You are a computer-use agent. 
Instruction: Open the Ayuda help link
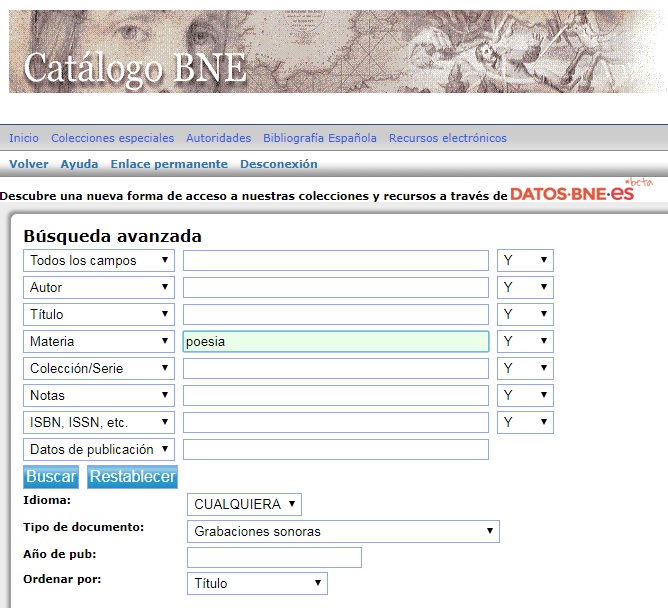tap(79, 164)
